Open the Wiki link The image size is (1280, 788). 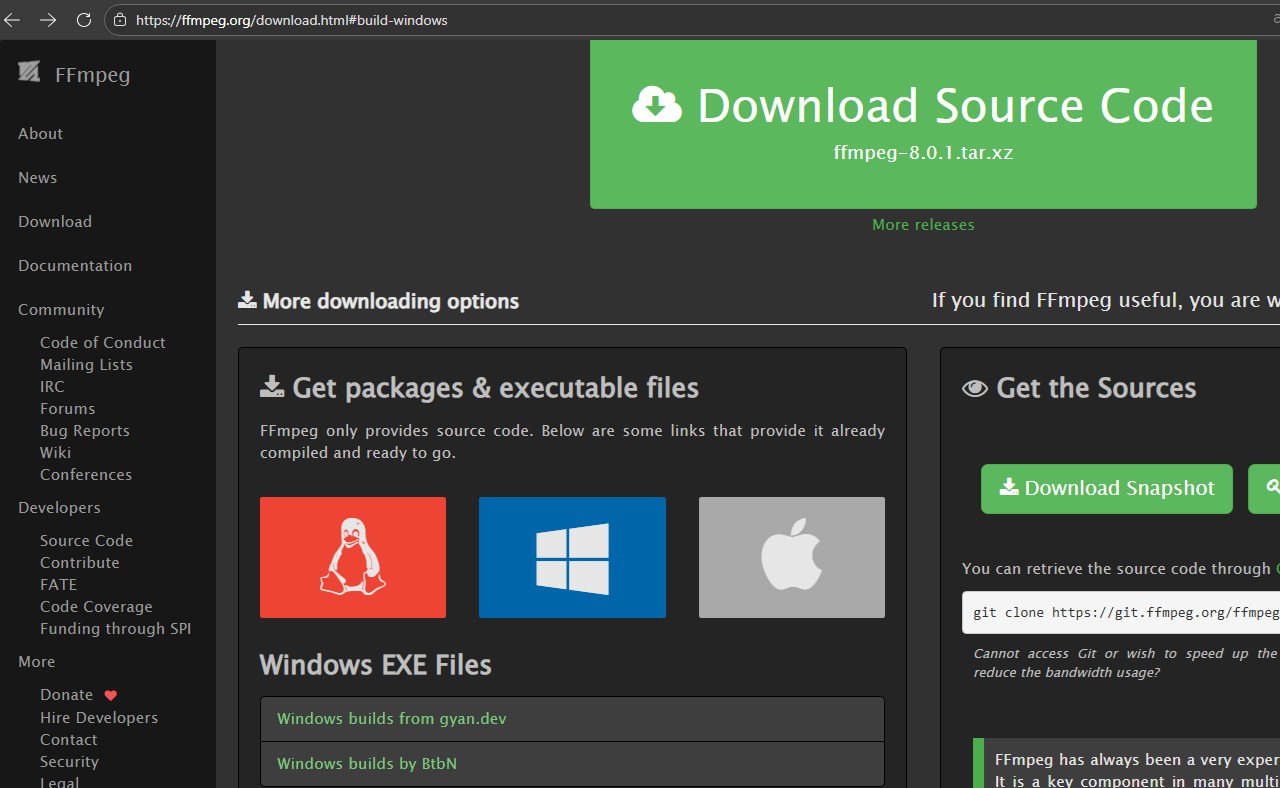[55, 453]
